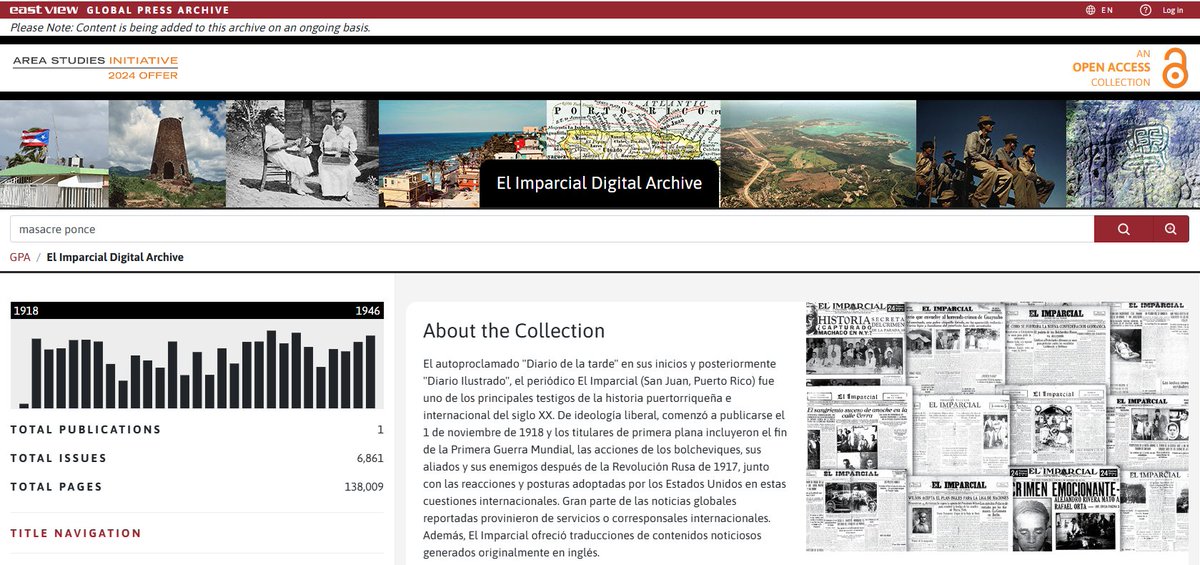Click the search field containing 'masacre ponce'
The height and width of the screenshot is (565, 1200).
click(x=551, y=229)
